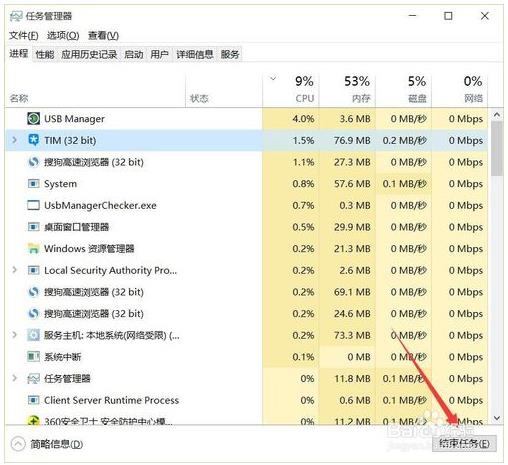
Task: Click the System process icon
Action: pos(33,184)
